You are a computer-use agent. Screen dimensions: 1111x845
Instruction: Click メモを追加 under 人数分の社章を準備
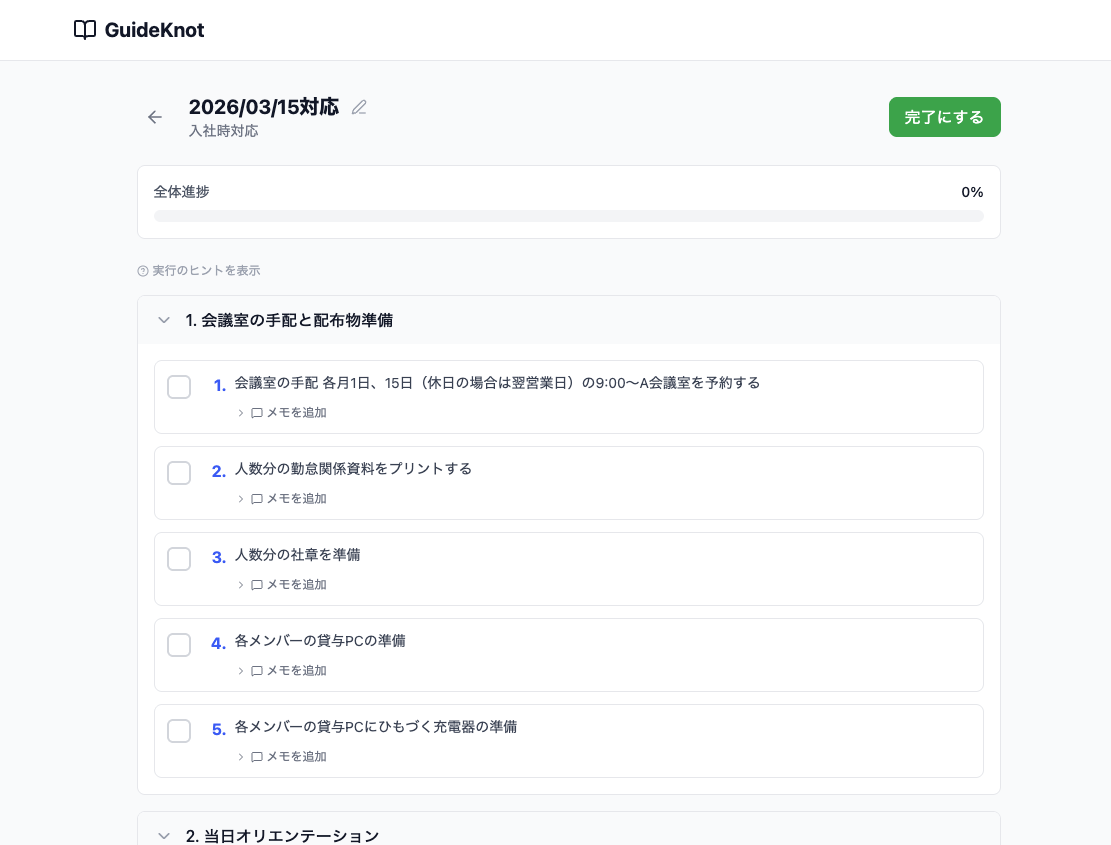295,584
